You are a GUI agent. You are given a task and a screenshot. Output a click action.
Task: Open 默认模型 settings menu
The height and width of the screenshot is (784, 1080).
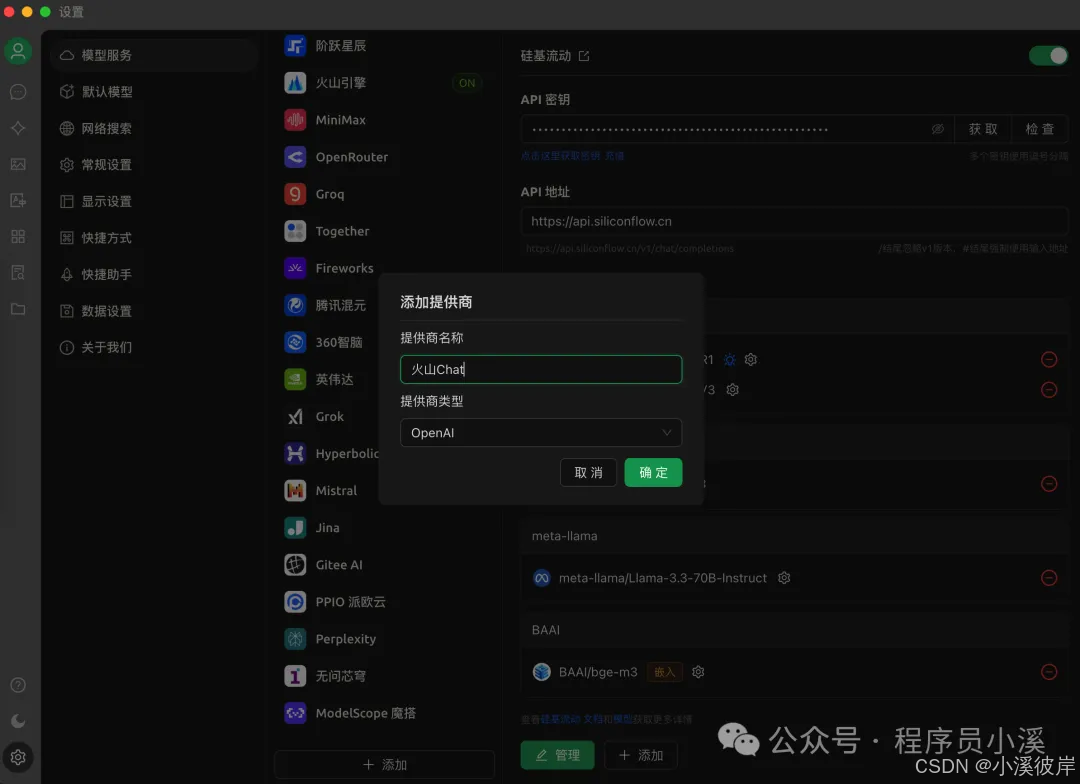point(153,92)
